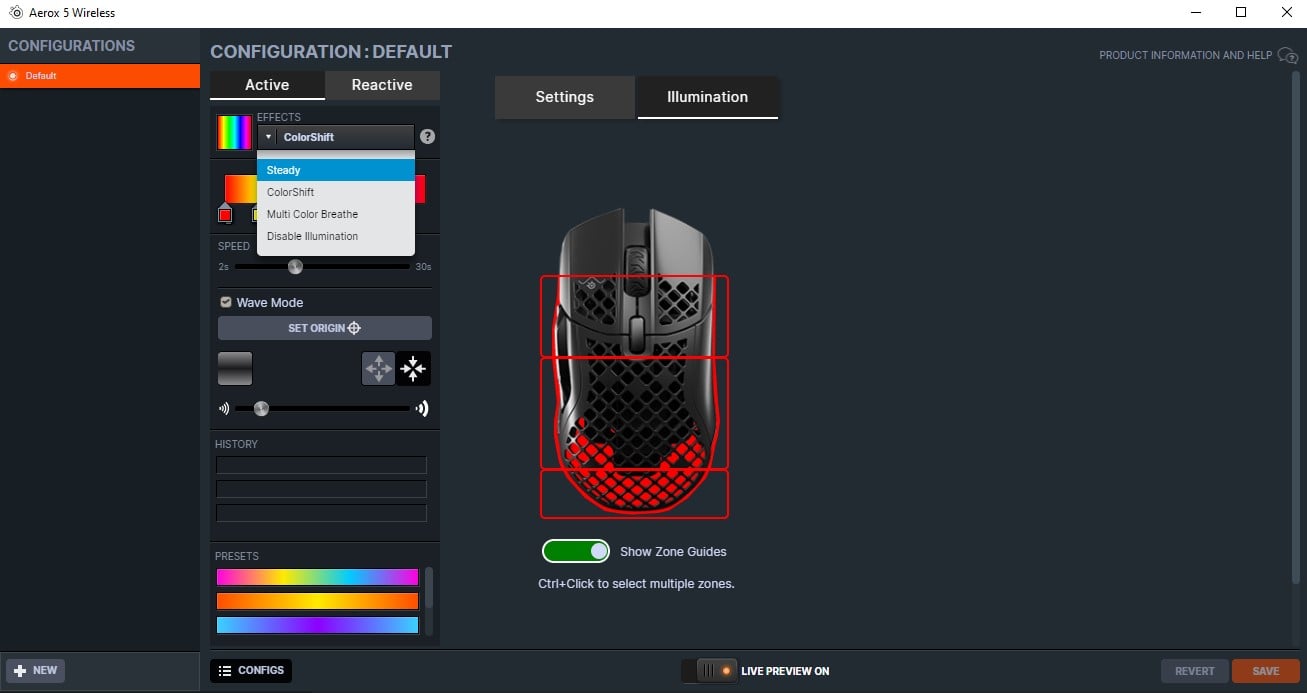Click the product information help chat icon

click(x=1287, y=56)
